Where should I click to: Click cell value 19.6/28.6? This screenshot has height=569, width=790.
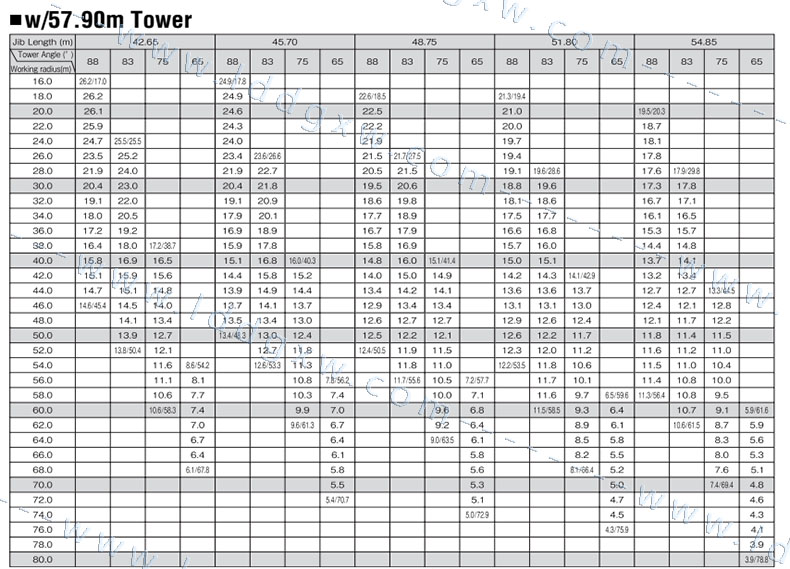(x=547, y=171)
